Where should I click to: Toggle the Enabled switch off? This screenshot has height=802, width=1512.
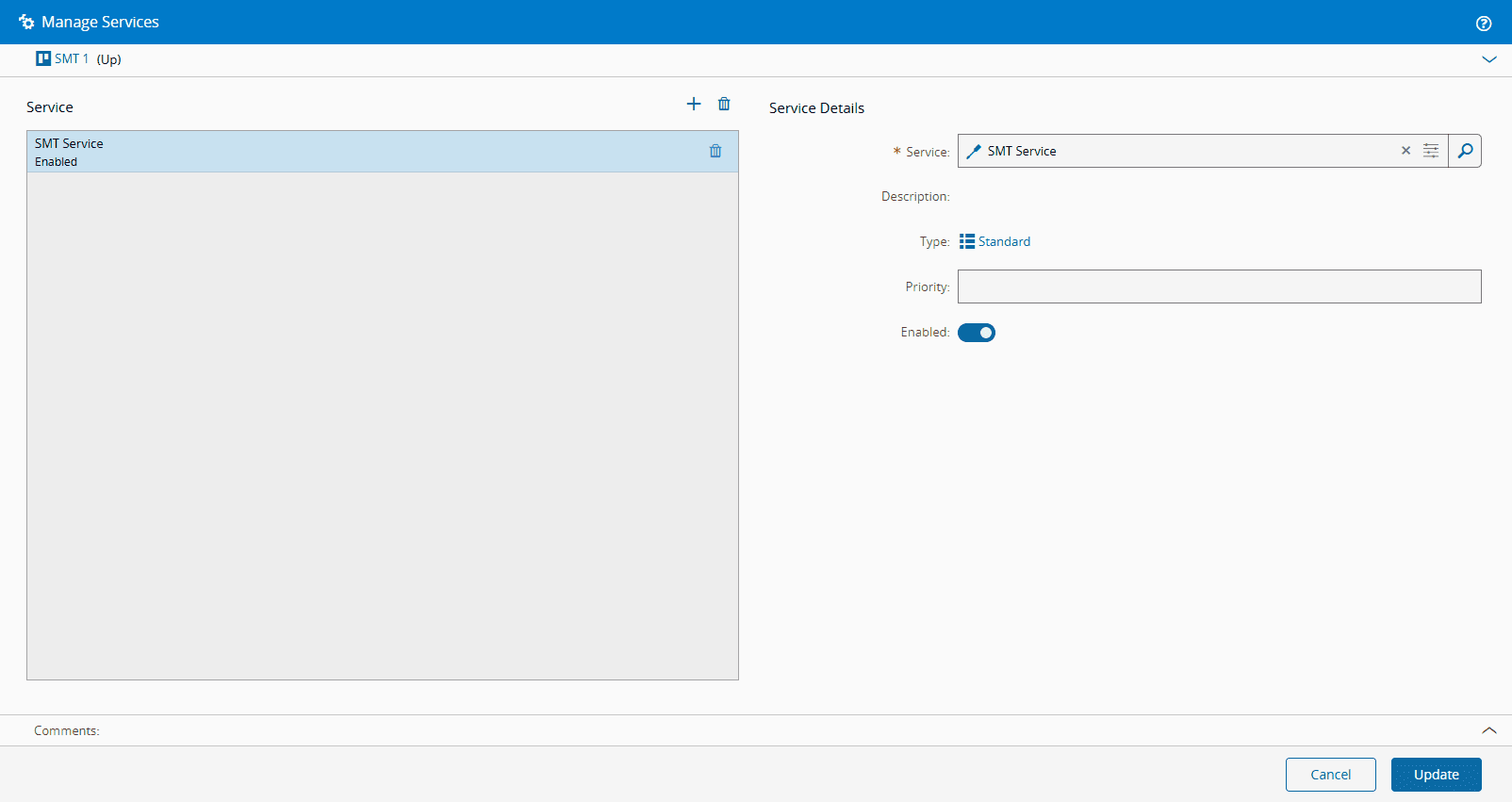click(977, 333)
